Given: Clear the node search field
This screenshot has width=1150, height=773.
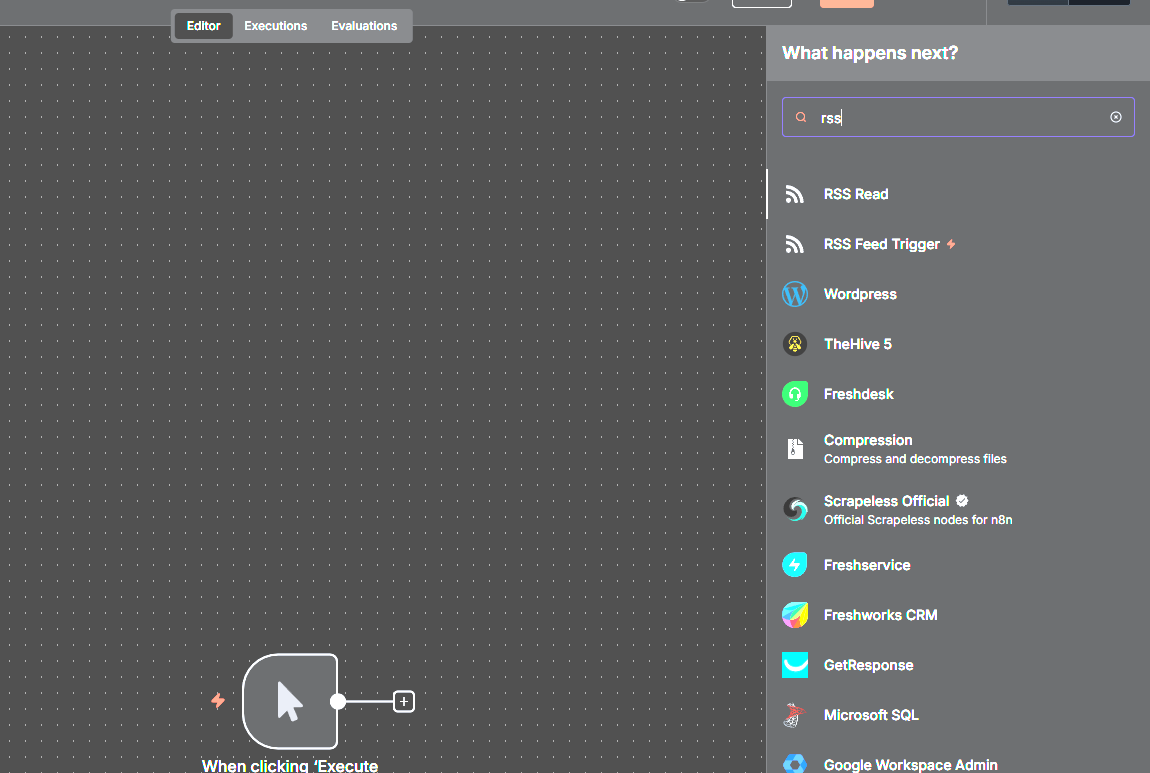Looking at the screenshot, I should pyautogui.click(x=1116, y=117).
